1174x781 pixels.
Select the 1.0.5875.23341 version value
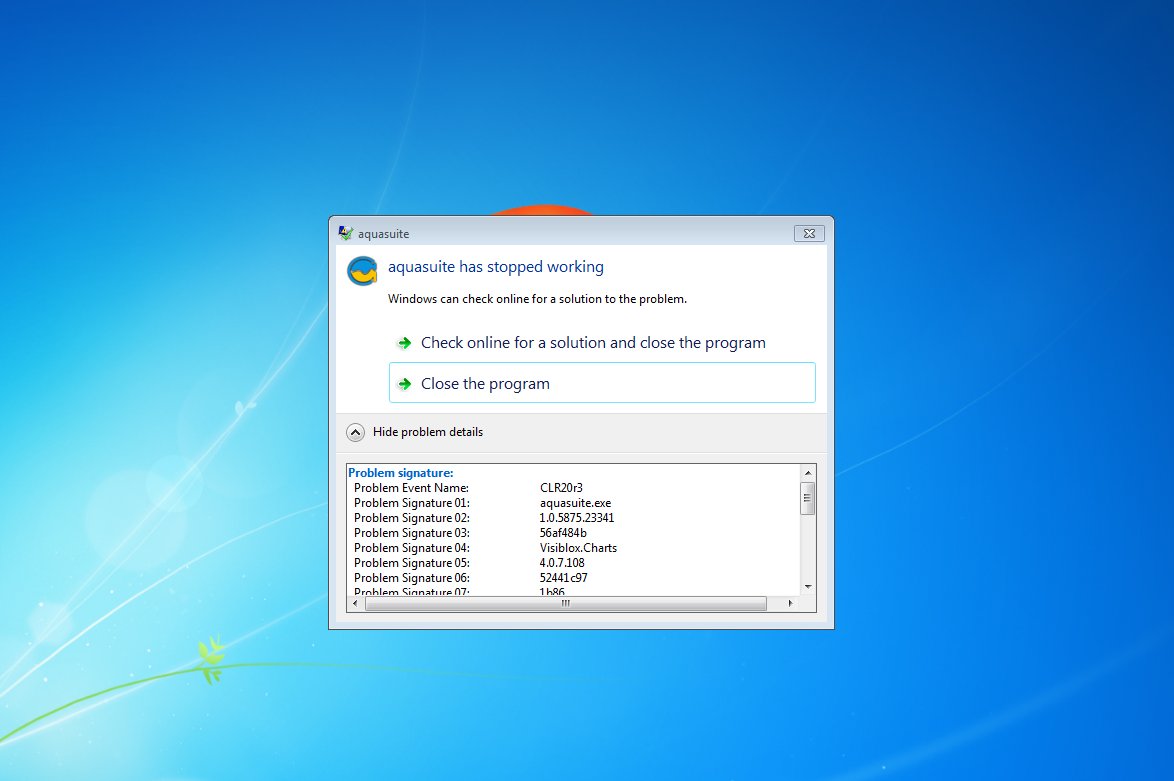pos(577,518)
